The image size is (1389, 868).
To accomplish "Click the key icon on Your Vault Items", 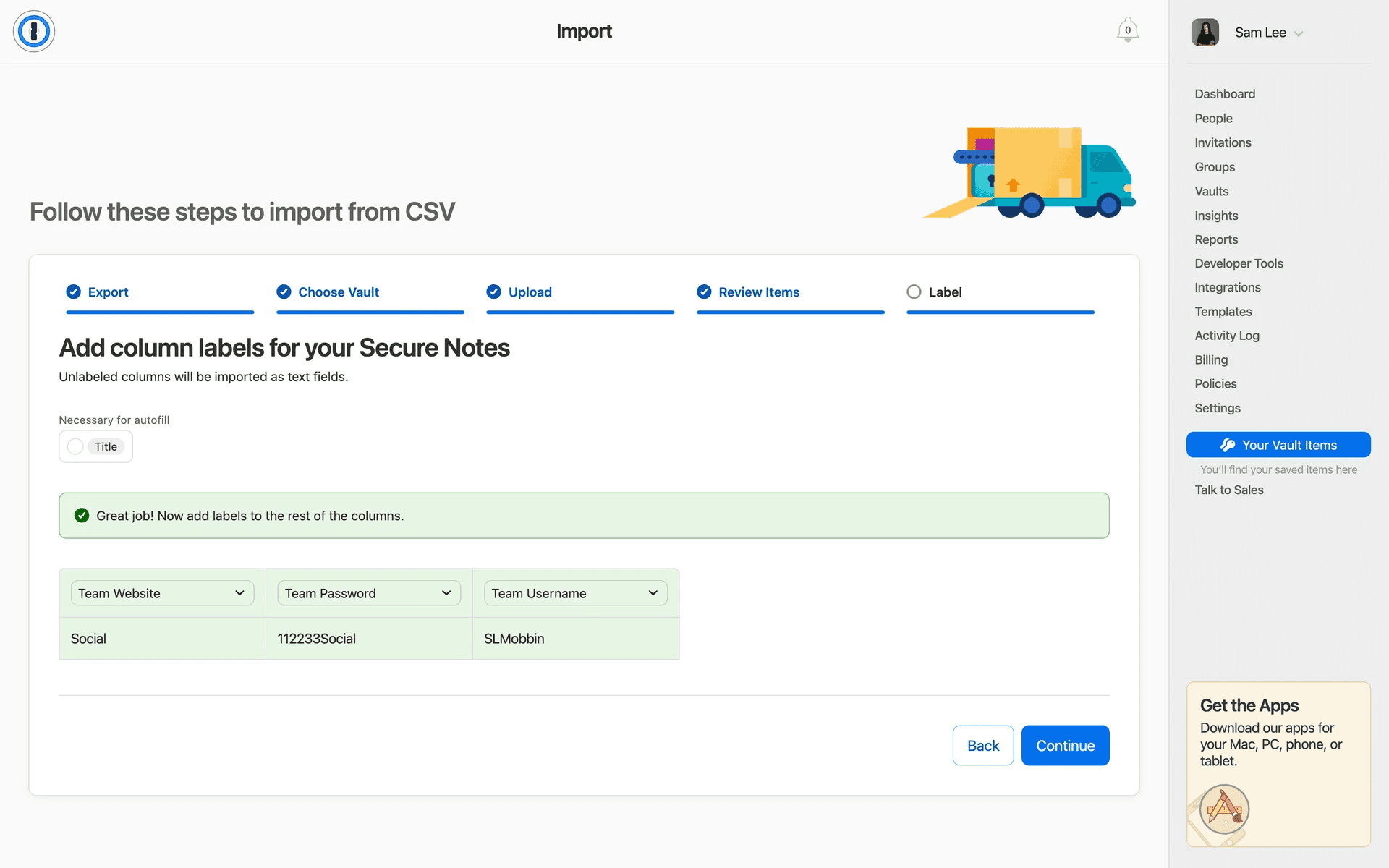I will [1228, 445].
